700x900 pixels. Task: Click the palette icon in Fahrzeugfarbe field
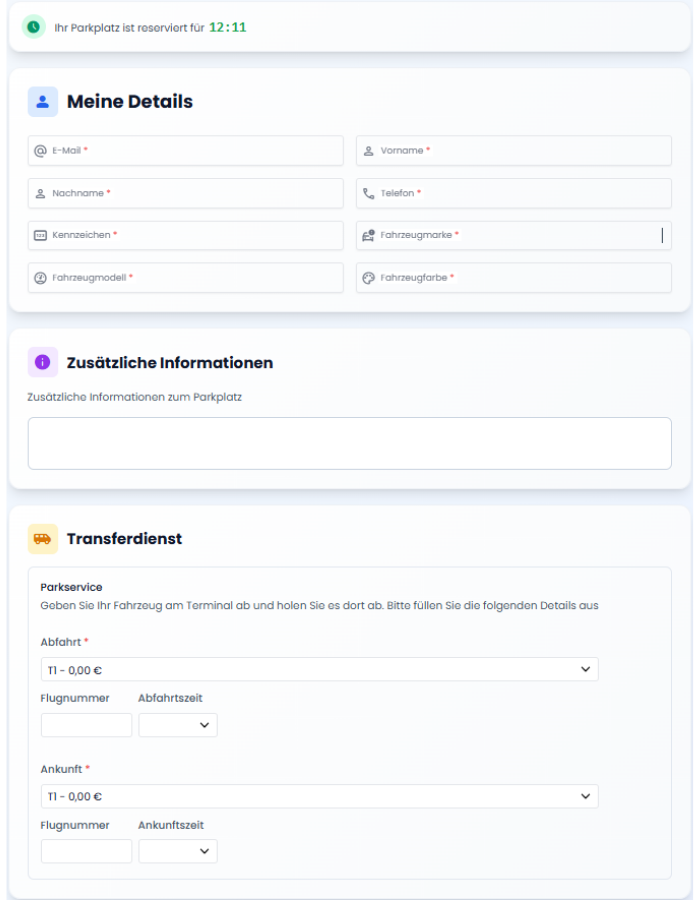[x=368, y=278]
